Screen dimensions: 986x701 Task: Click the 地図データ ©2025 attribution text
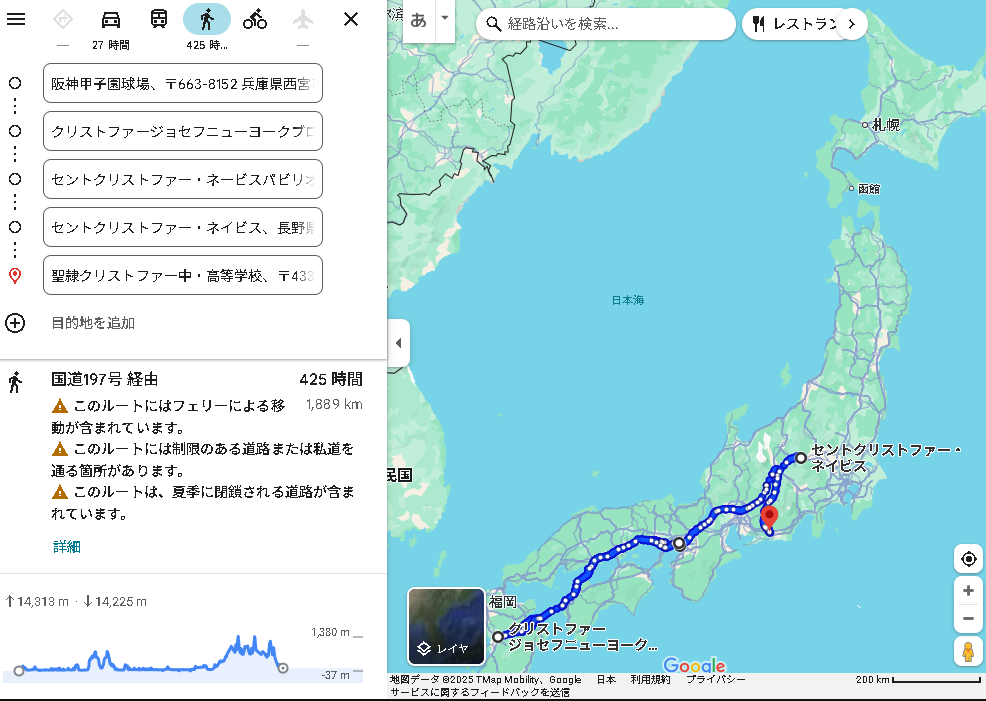tap(485, 679)
